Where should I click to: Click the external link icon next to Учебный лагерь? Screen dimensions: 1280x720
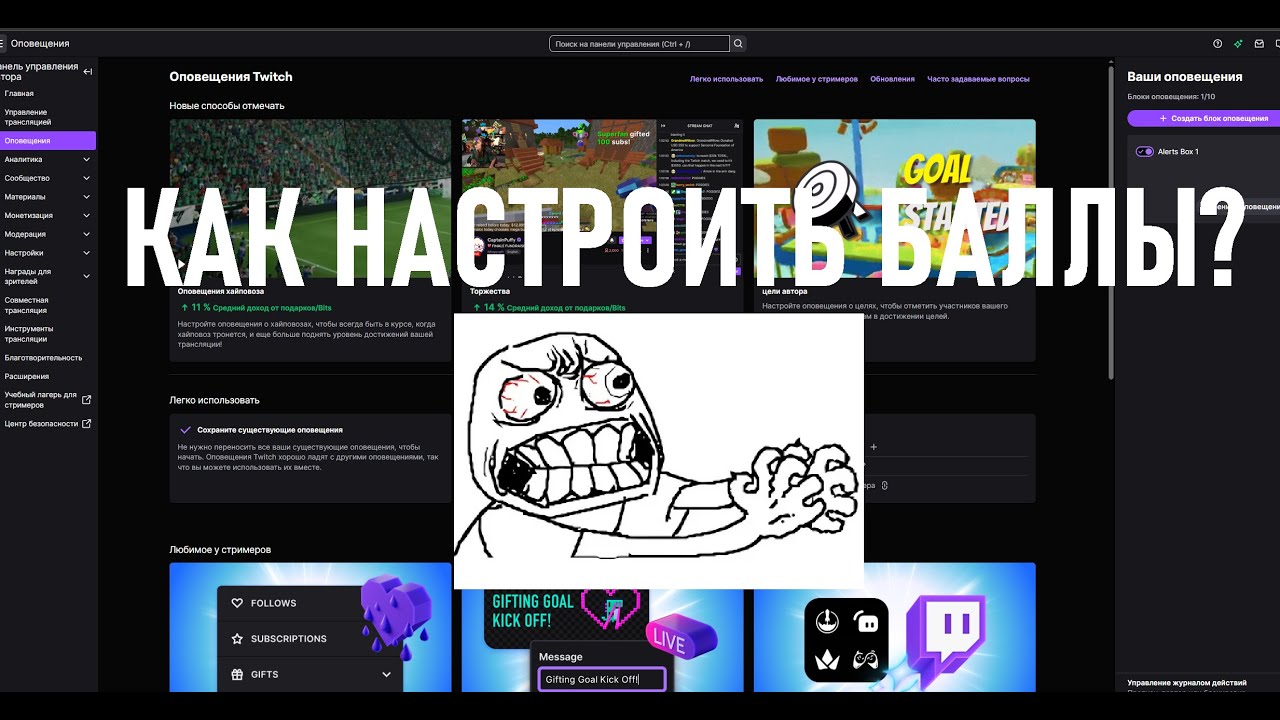86,400
